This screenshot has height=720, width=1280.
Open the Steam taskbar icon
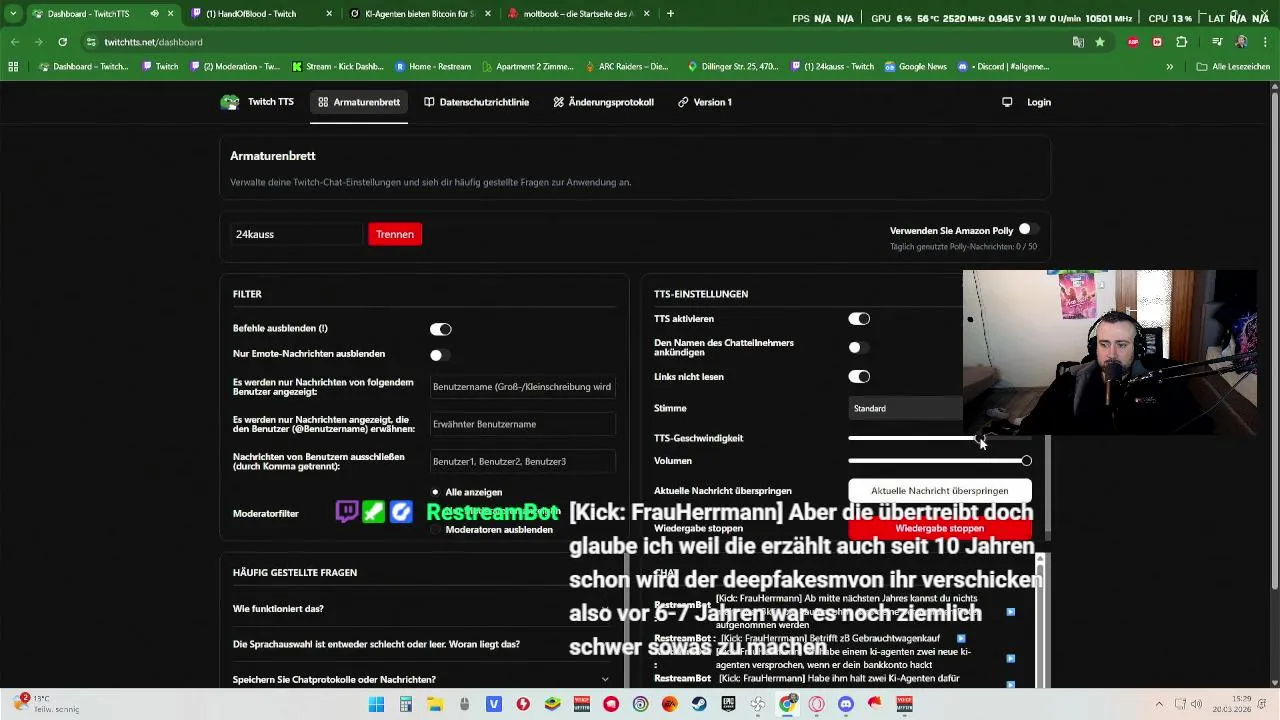coord(699,704)
